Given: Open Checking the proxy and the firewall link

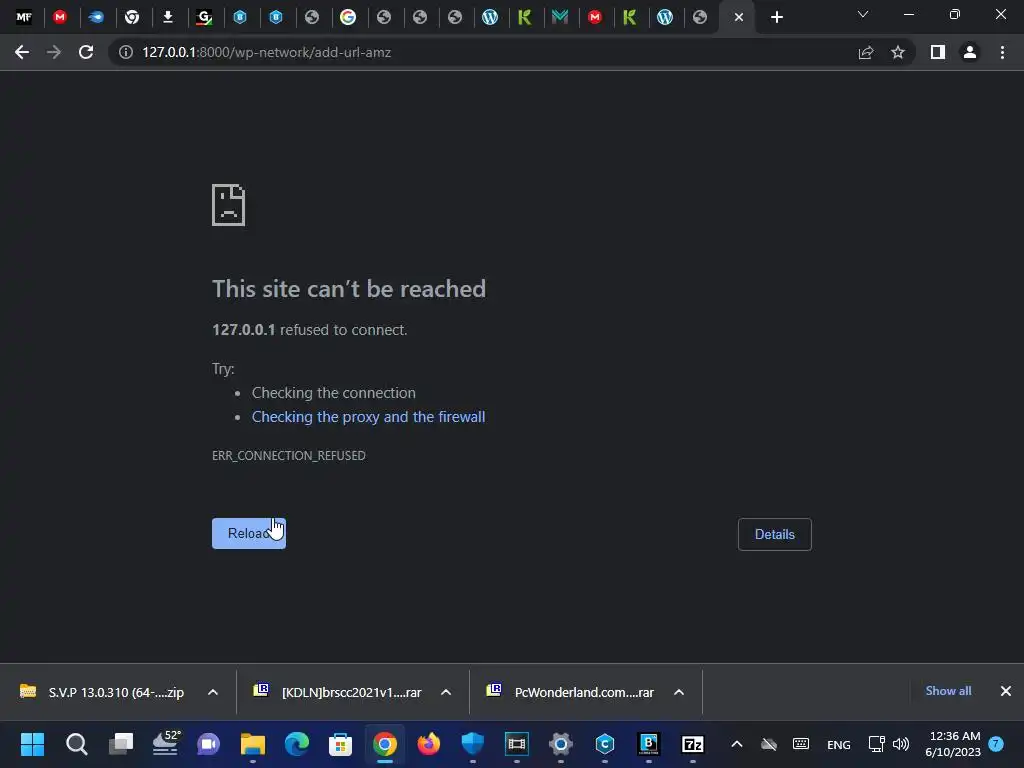Looking at the screenshot, I should [x=368, y=417].
